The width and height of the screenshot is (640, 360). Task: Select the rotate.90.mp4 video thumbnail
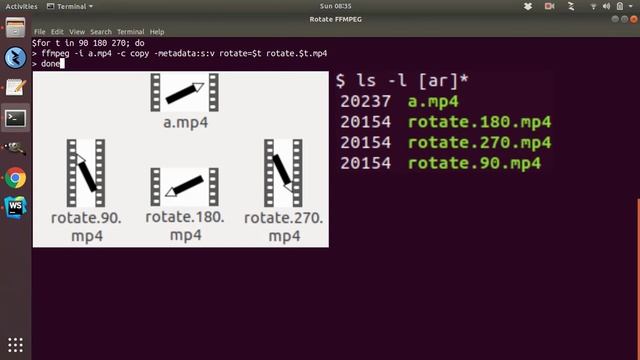[86, 173]
